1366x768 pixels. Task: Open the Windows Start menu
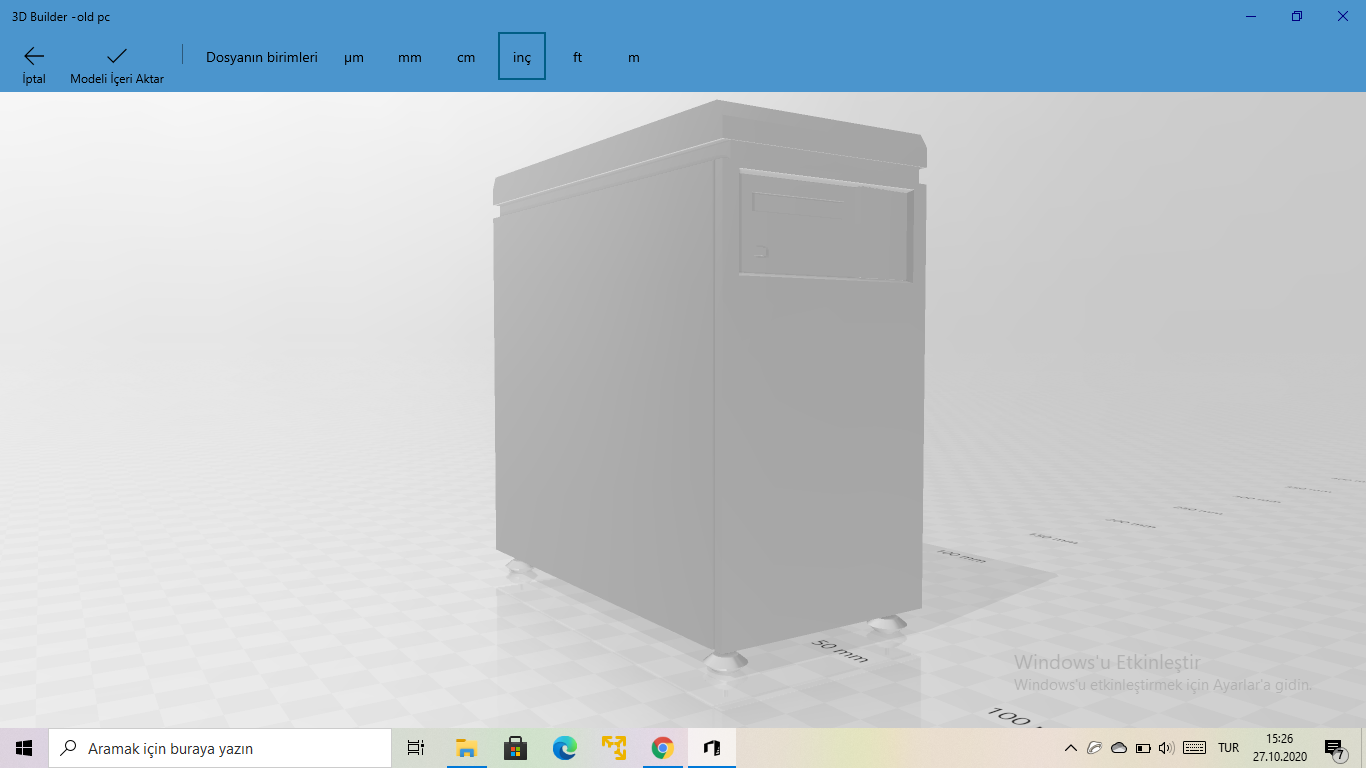coord(24,748)
